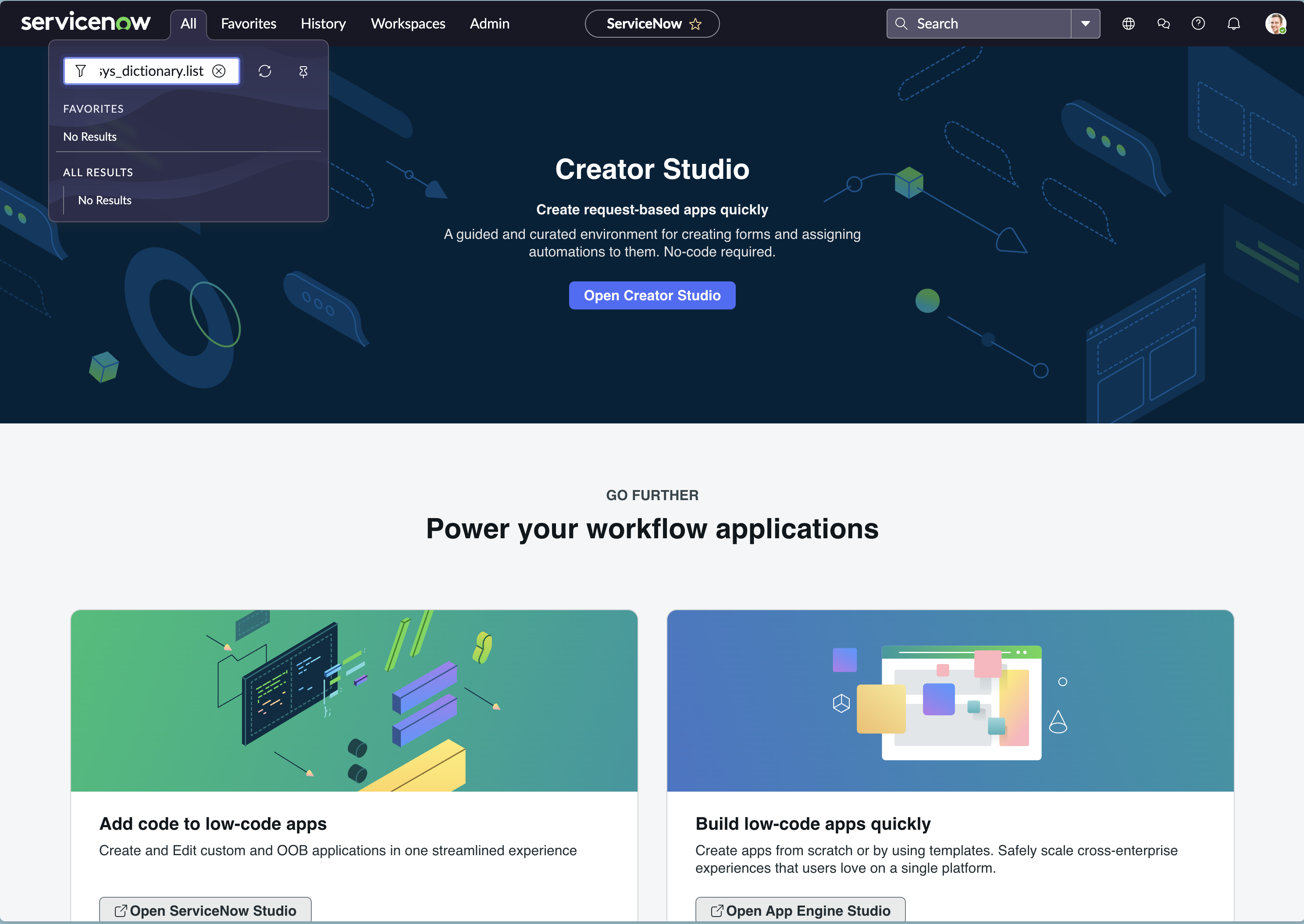1304x924 pixels.
Task: Favorite the ServiceNow page via star
Action: [695, 24]
